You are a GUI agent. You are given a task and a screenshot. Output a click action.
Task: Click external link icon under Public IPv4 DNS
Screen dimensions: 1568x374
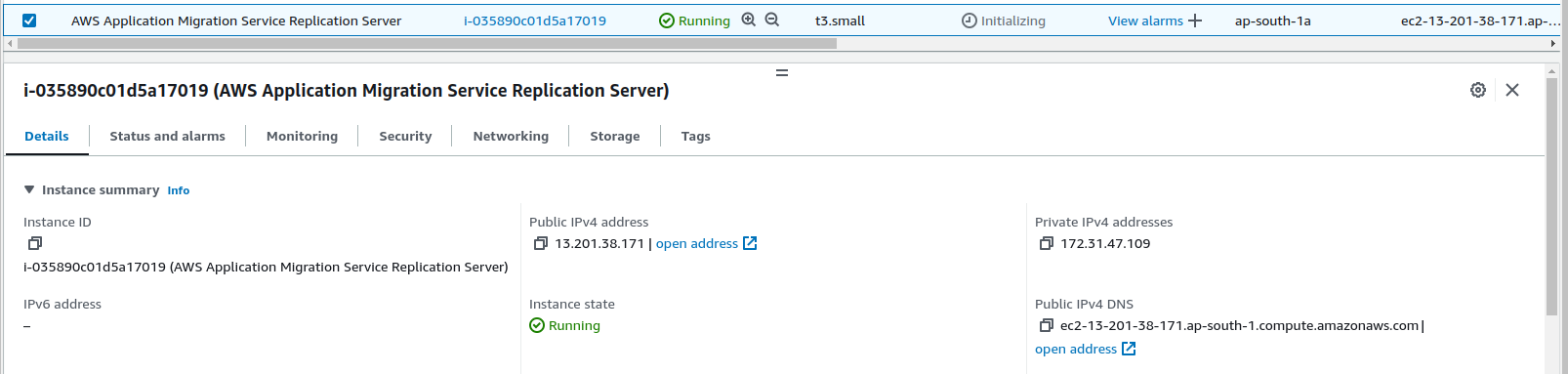1129,349
